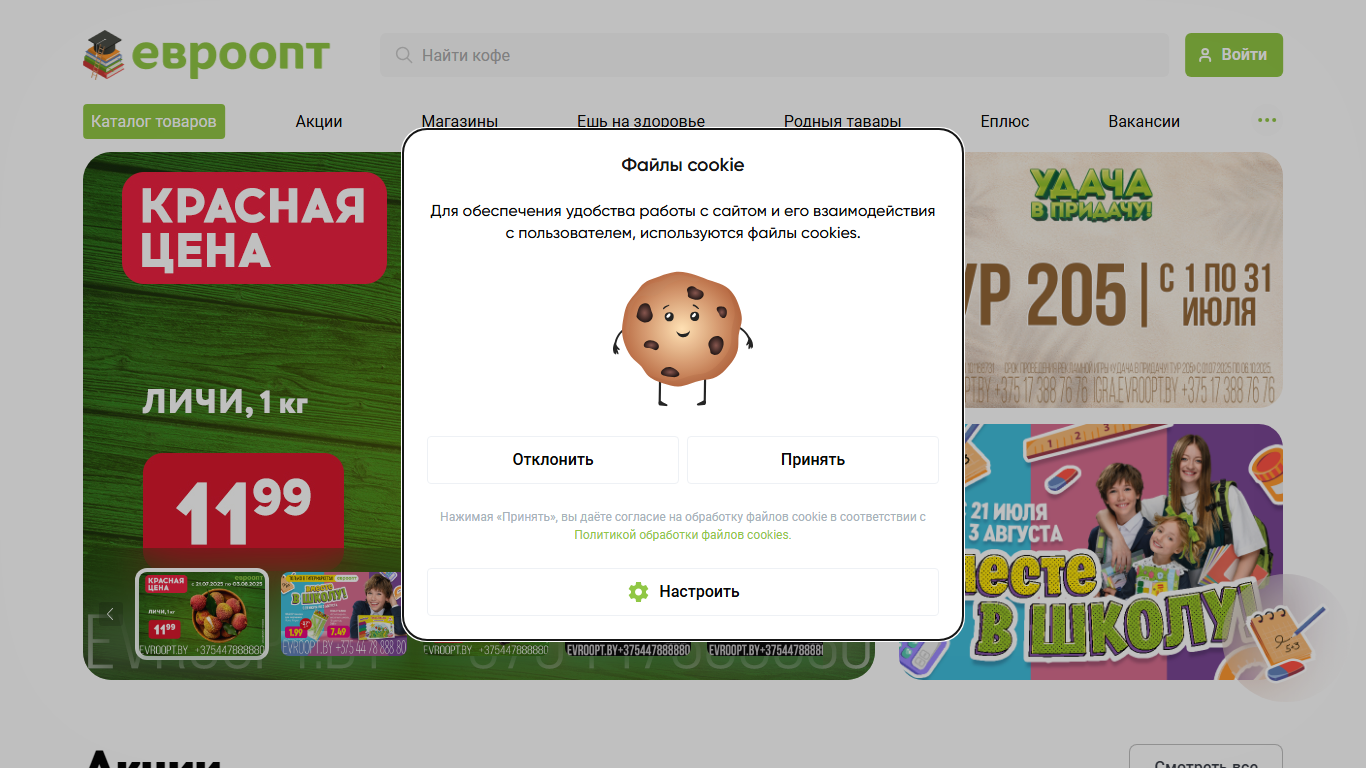Accept cookies with the Принять button
Screen dimensions: 1366x768
click(813, 460)
